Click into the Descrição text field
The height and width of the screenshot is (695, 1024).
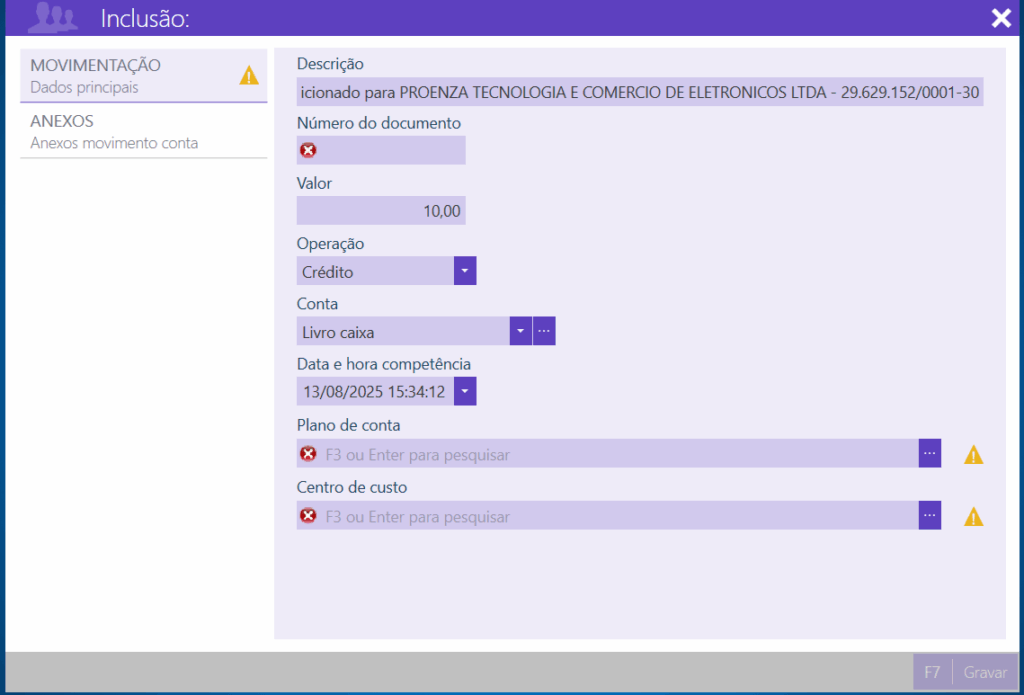point(640,93)
